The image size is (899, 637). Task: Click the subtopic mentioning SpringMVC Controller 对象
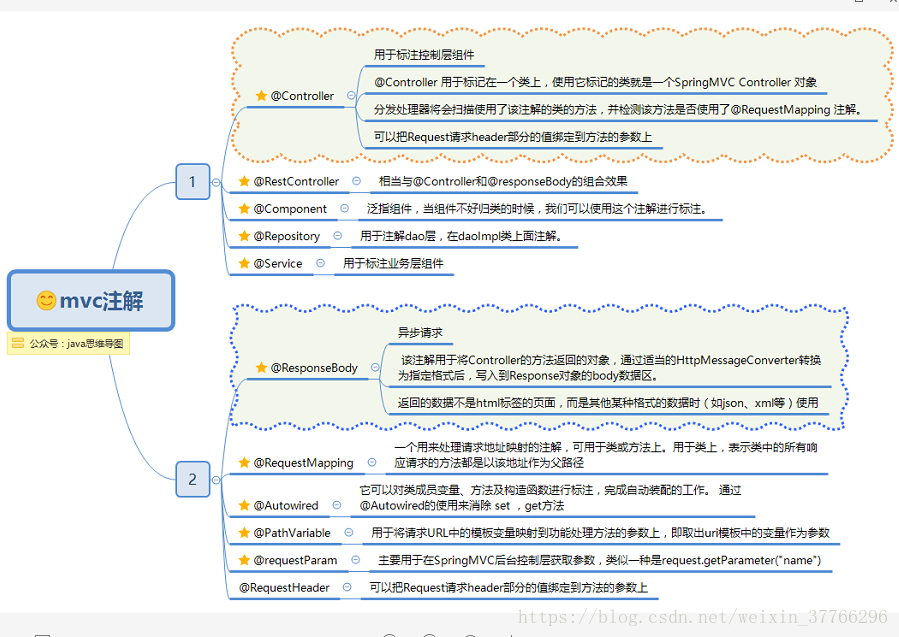(595, 82)
